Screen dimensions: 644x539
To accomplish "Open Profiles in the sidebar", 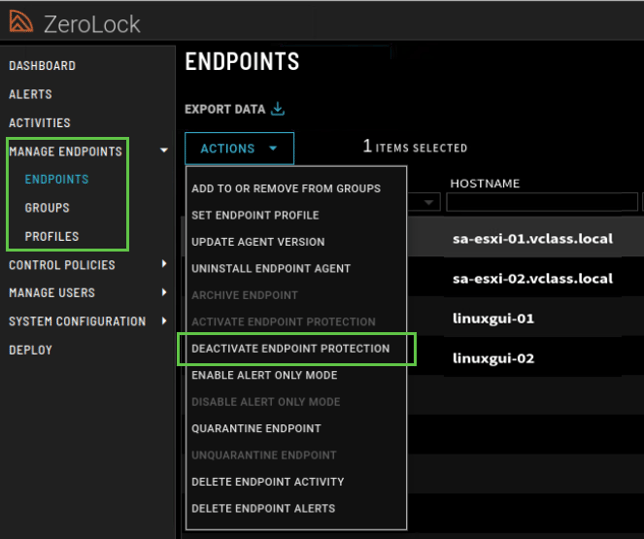I will click(x=51, y=237).
